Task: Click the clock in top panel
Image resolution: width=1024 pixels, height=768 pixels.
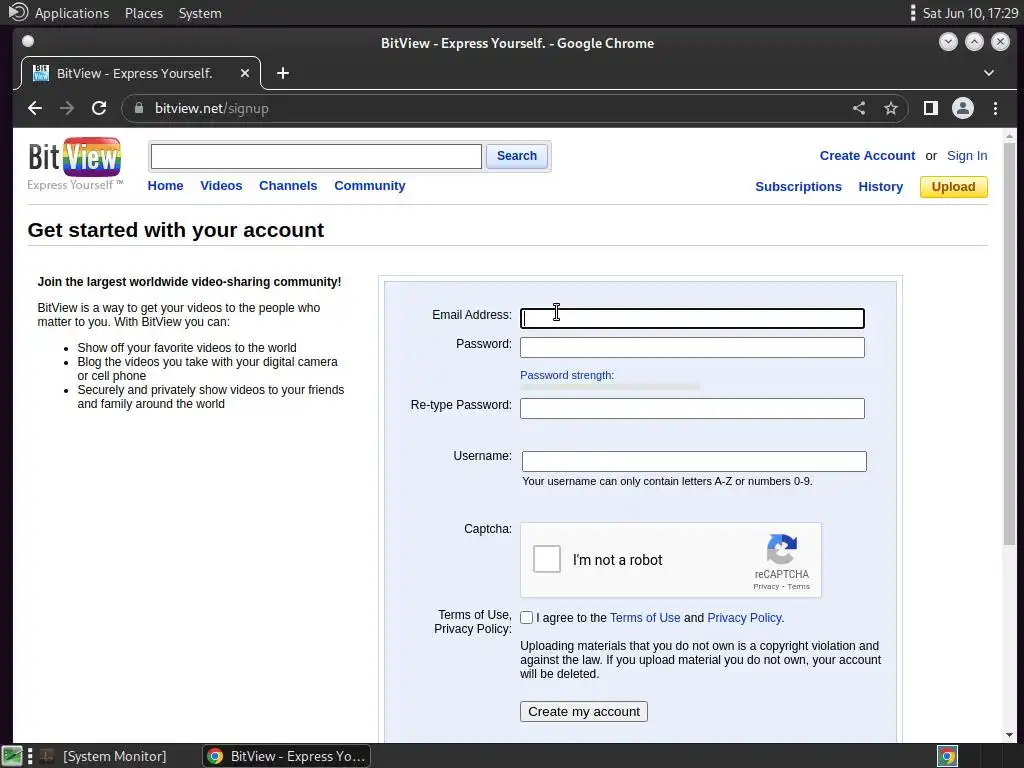Action: pyautogui.click(x=970, y=13)
